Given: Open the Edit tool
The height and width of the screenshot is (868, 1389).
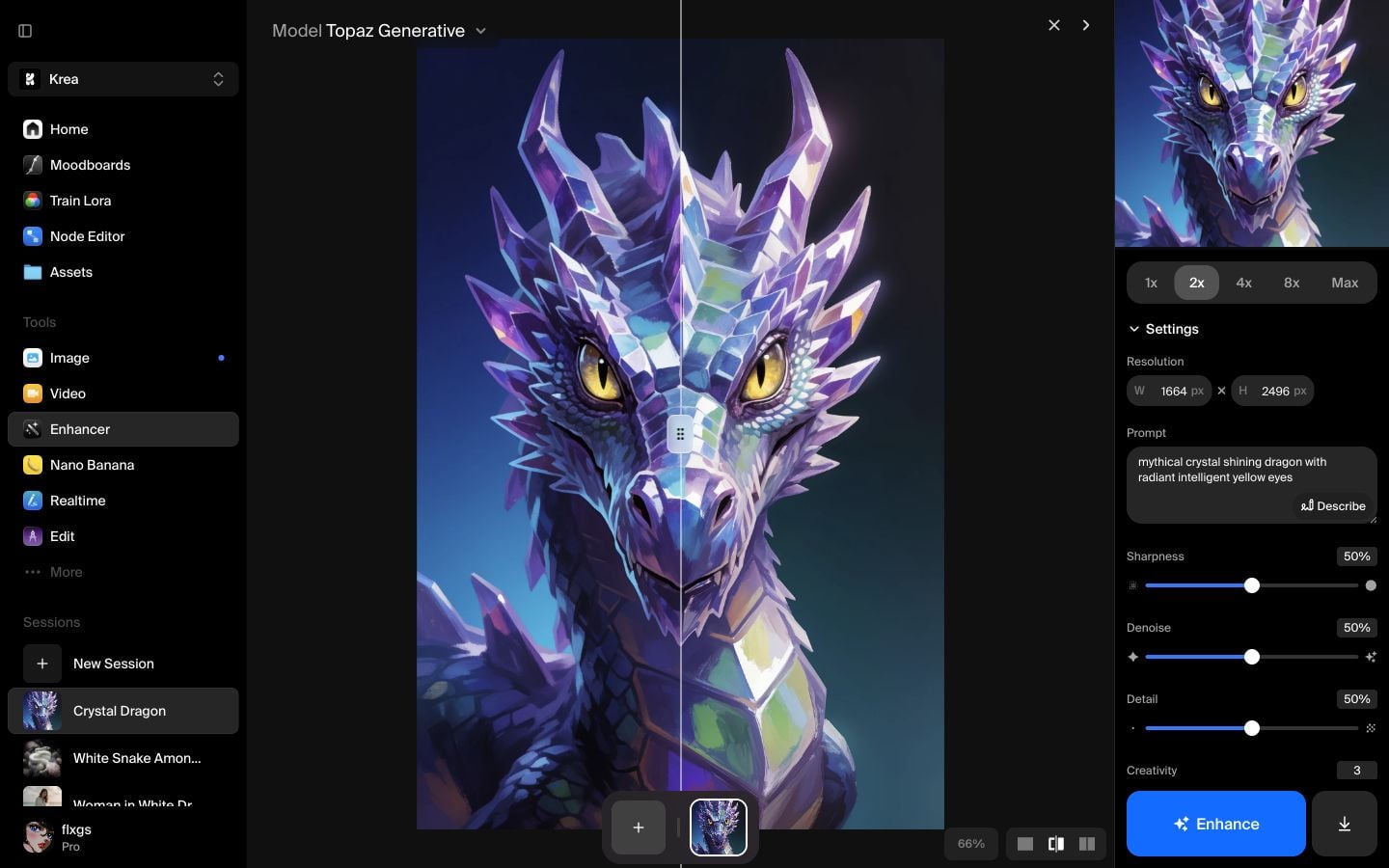Looking at the screenshot, I should [x=123, y=536].
